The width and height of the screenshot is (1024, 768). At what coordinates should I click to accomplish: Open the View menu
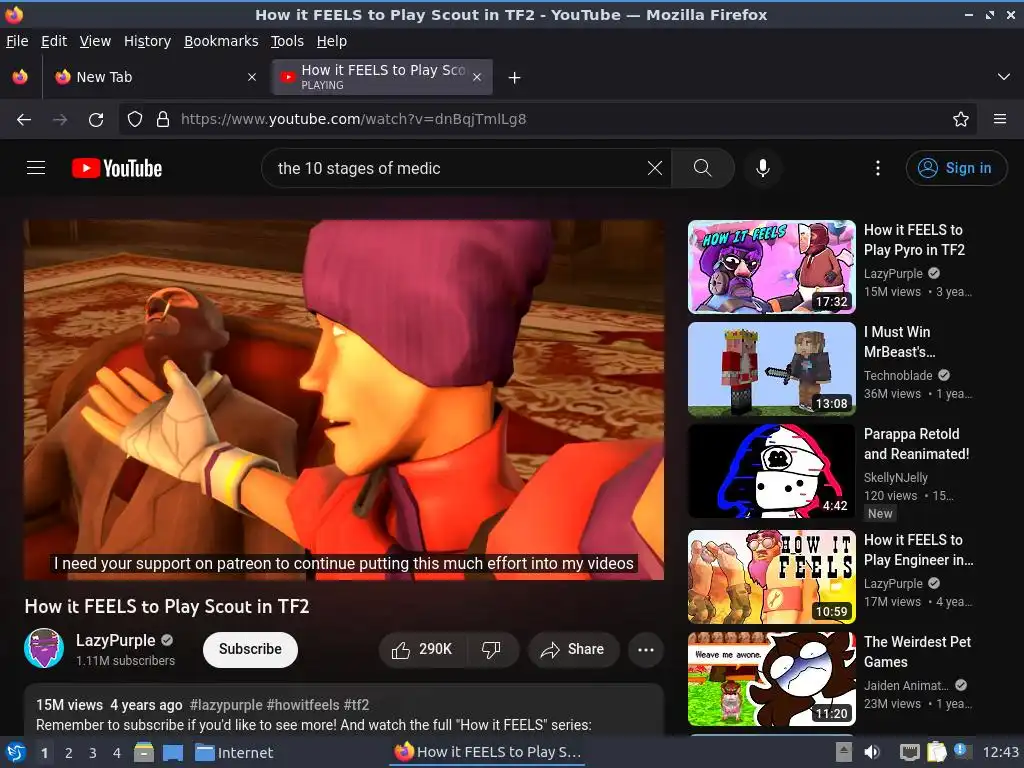click(x=95, y=41)
